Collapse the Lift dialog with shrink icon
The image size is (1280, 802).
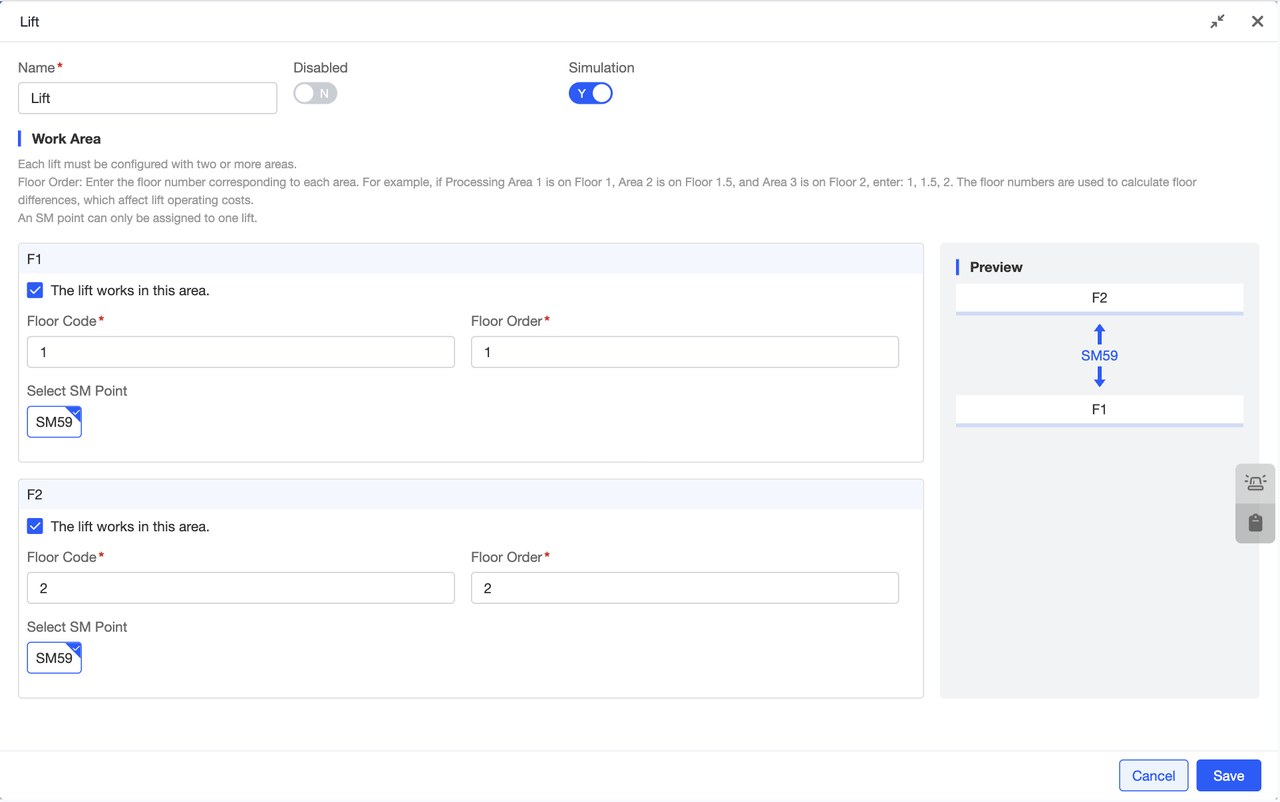click(x=1217, y=22)
